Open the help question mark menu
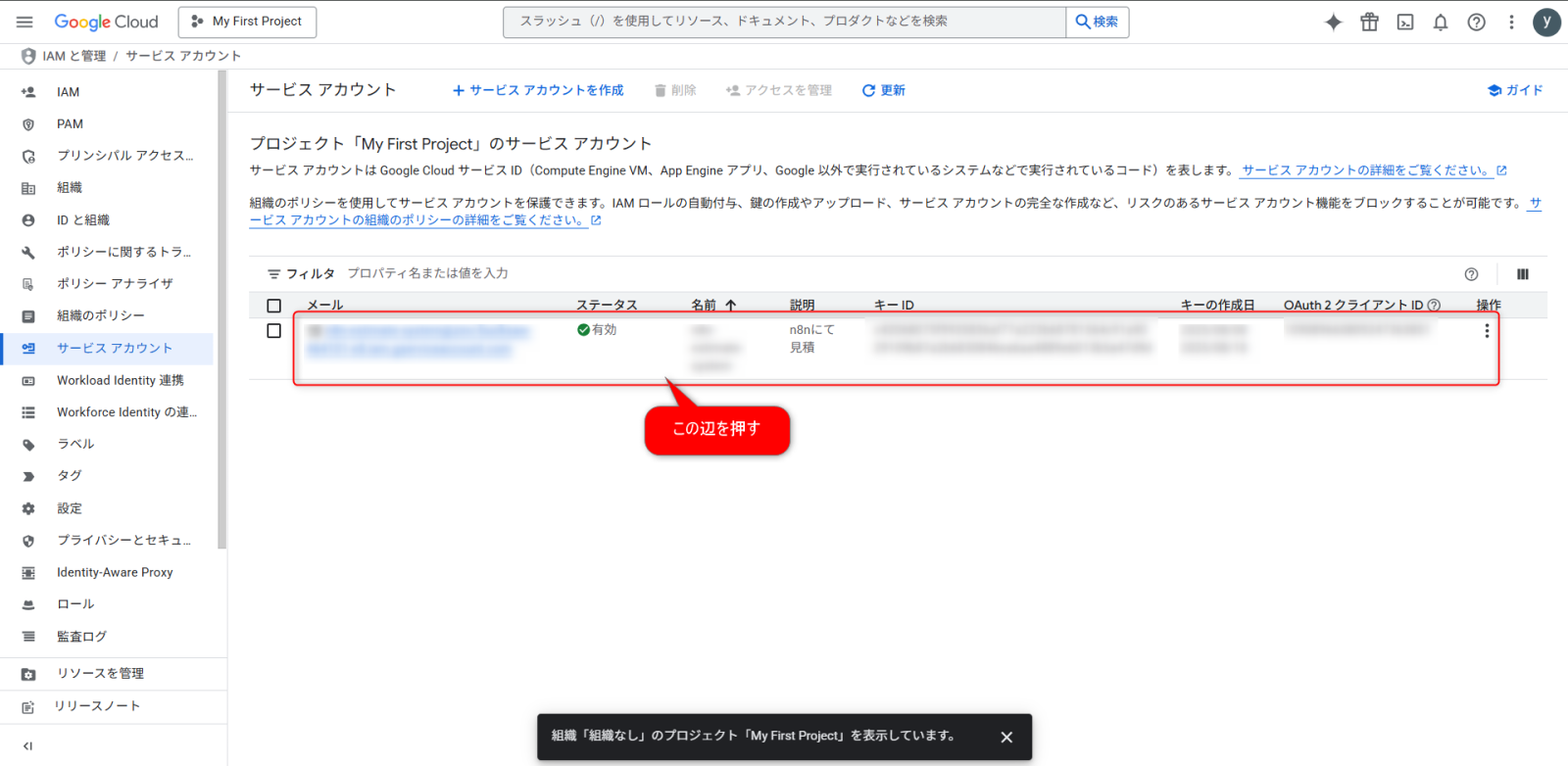1568x766 pixels. tap(1476, 22)
